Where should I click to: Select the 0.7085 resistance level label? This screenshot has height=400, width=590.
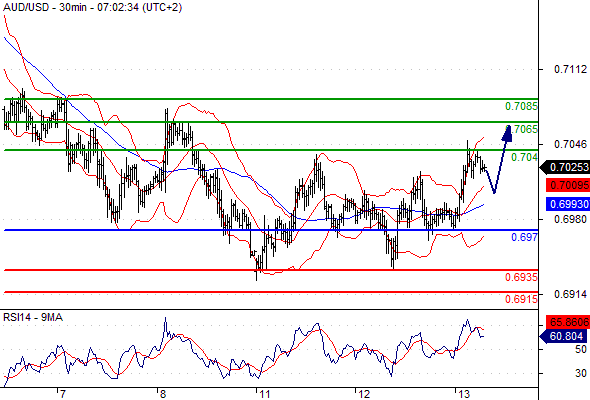pyautogui.click(x=521, y=106)
